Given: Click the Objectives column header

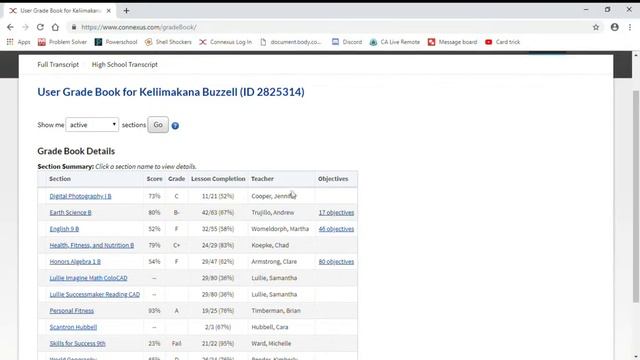Looking at the screenshot, I should tap(333, 179).
